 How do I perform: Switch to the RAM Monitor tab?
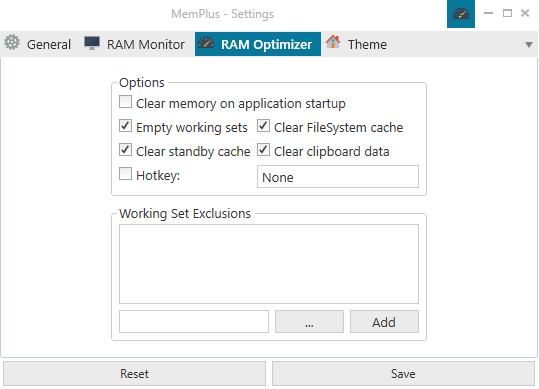tap(135, 44)
